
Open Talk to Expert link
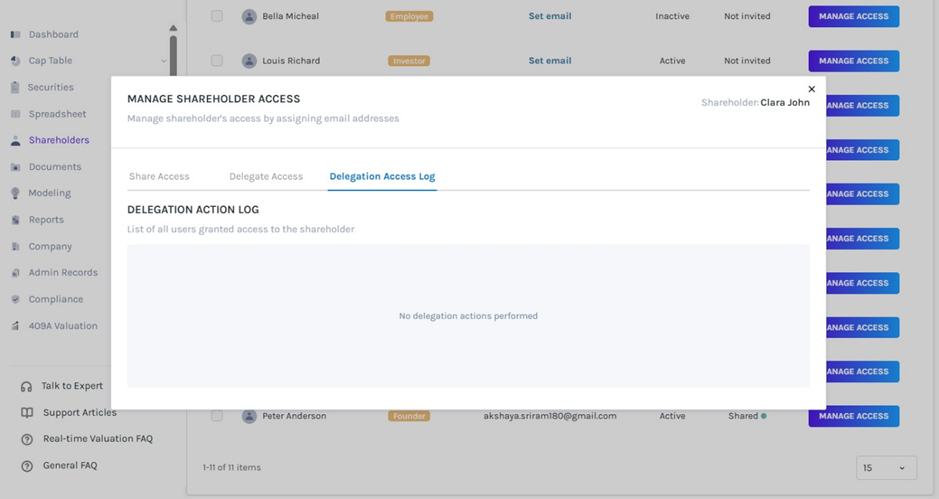pos(72,386)
